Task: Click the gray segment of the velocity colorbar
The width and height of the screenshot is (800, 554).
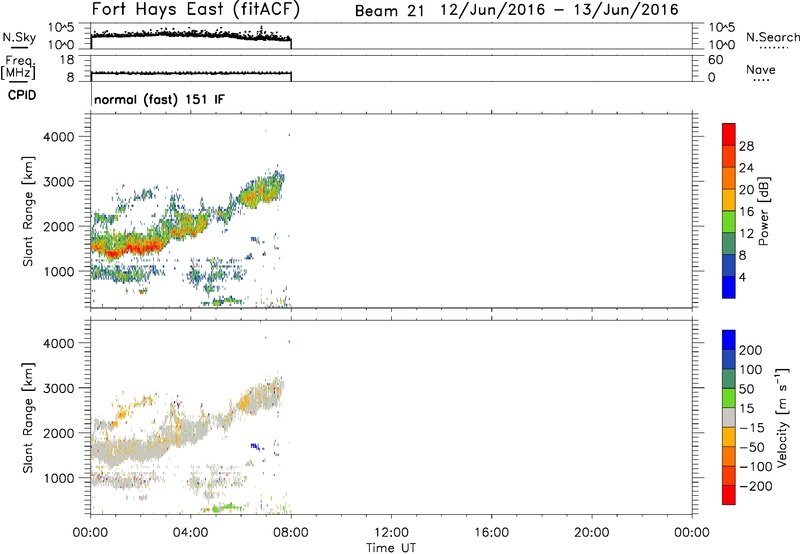Action: pos(729,418)
